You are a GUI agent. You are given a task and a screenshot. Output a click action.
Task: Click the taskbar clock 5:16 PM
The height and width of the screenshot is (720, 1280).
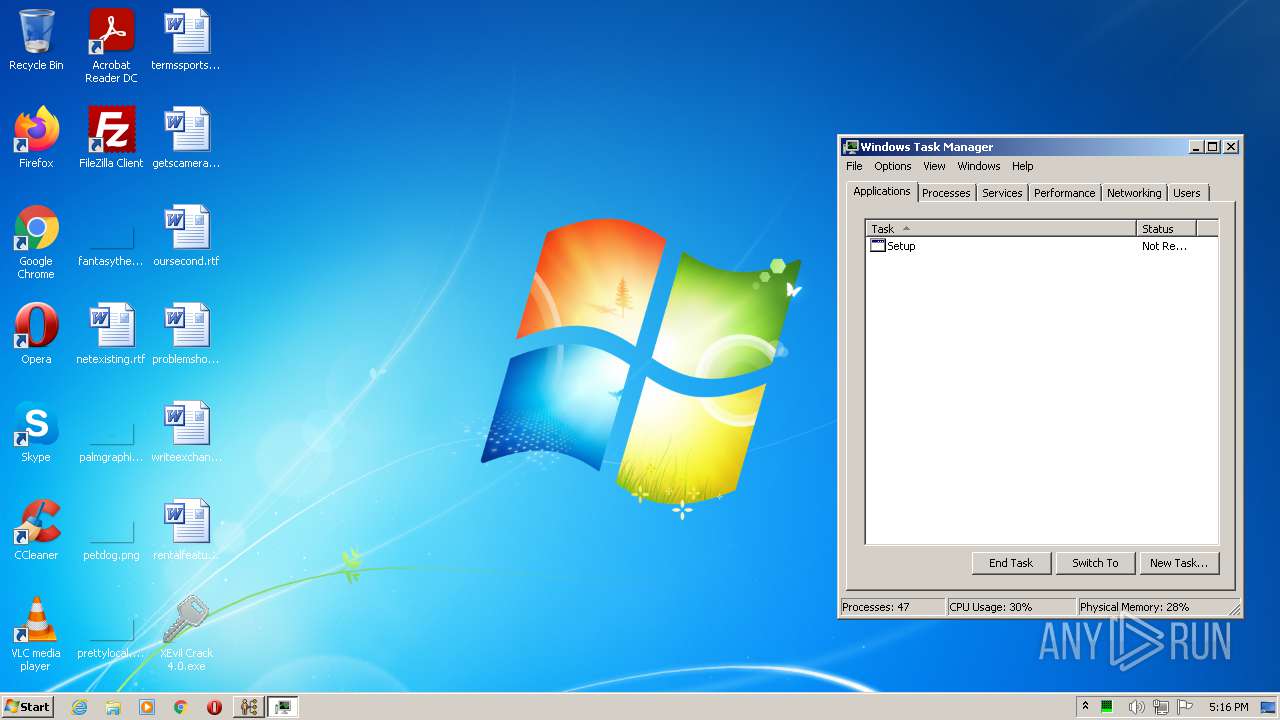coord(1228,707)
